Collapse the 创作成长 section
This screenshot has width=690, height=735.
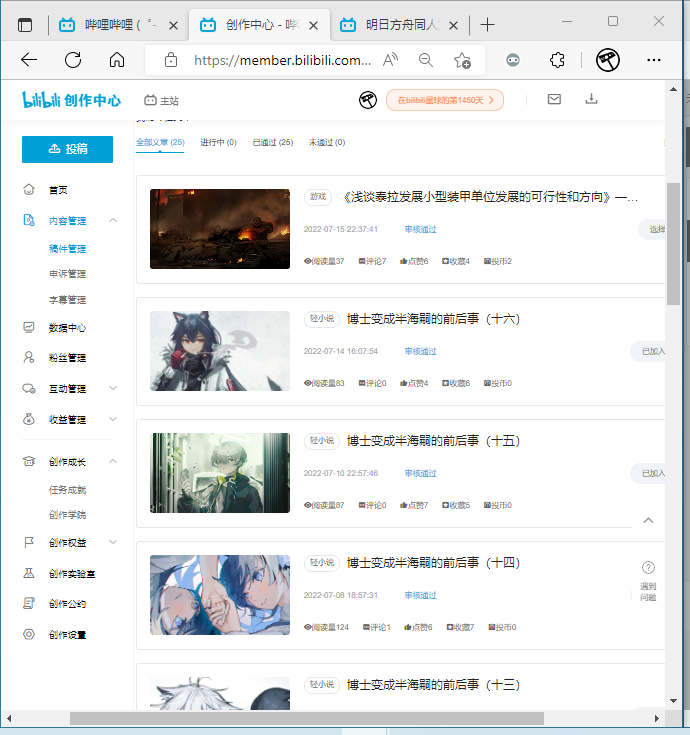click(x=113, y=461)
